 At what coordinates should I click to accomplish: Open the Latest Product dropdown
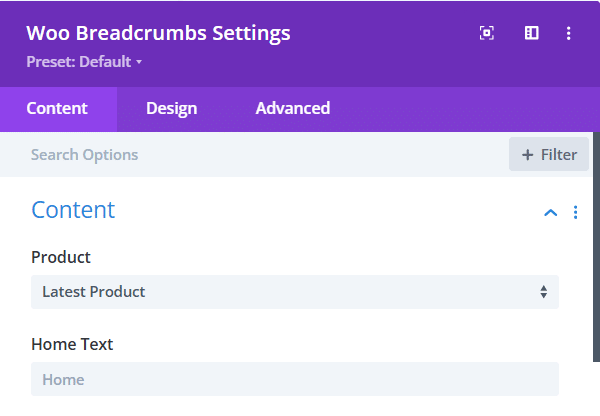coord(295,292)
